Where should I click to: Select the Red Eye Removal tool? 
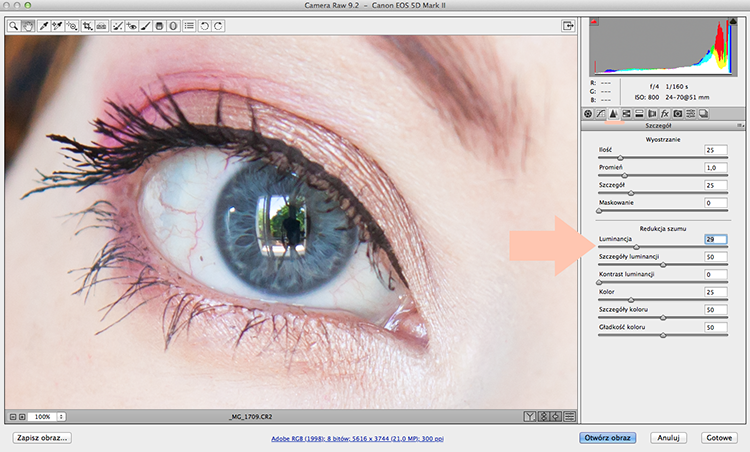[131, 26]
